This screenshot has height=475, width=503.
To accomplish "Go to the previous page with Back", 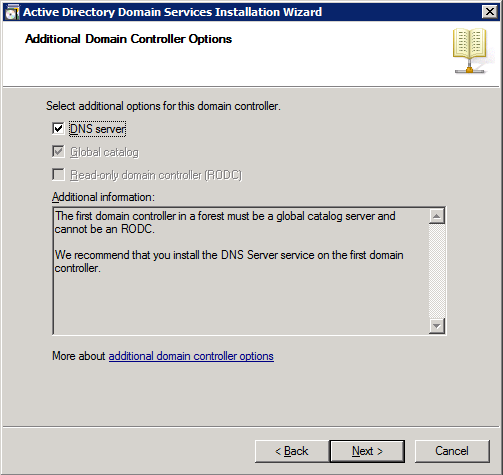I will pos(292,451).
